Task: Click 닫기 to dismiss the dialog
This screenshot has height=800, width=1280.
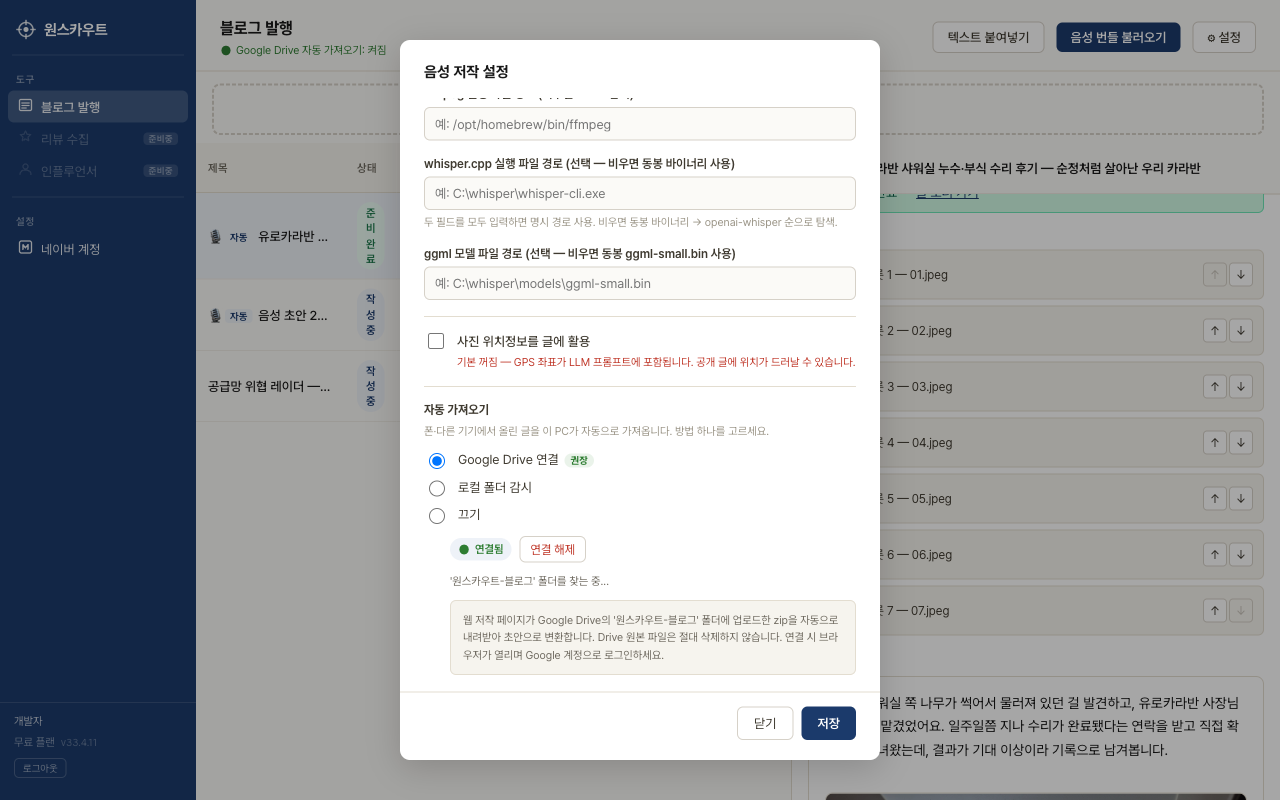Action: click(x=765, y=723)
